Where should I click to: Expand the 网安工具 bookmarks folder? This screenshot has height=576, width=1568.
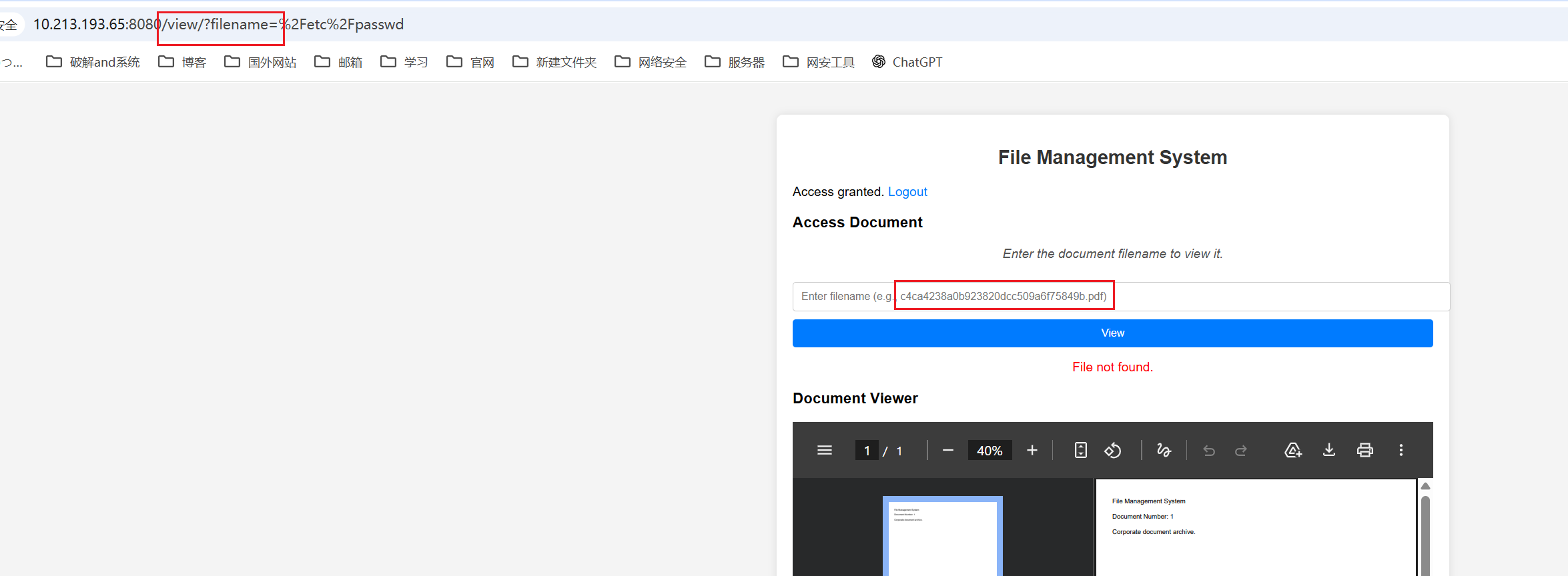819,62
